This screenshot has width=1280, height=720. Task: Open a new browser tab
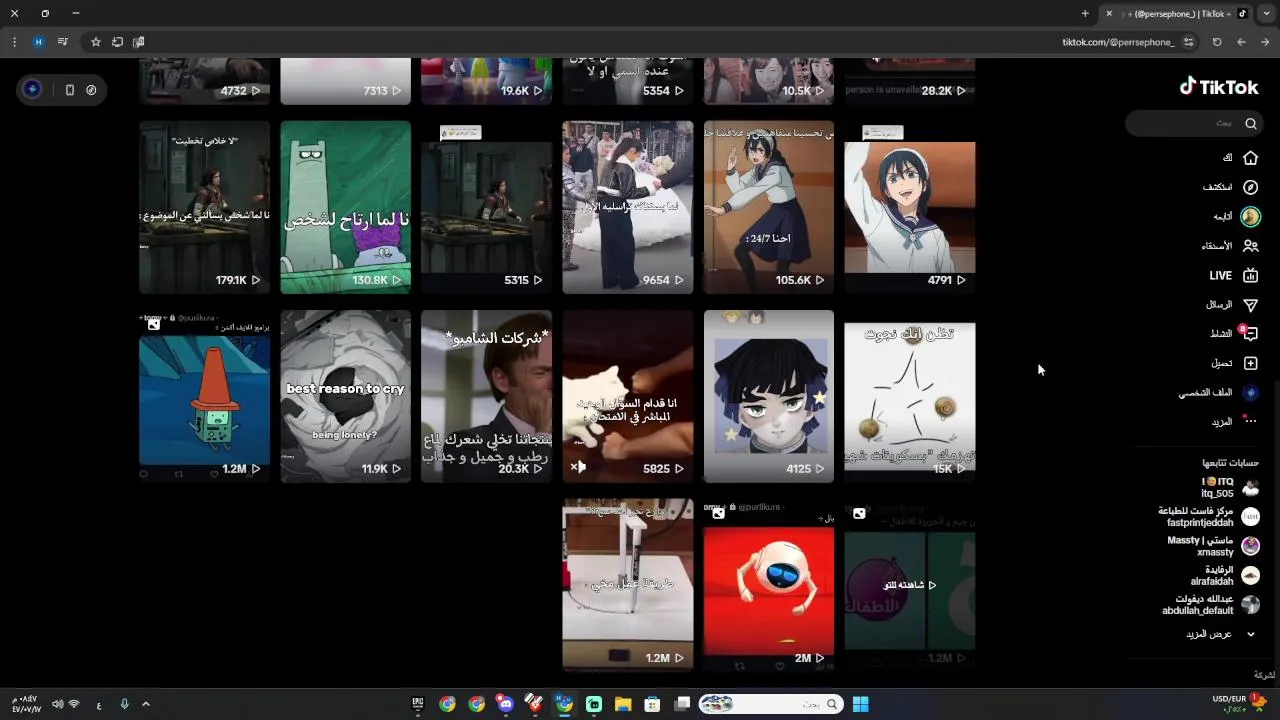coord(1085,14)
